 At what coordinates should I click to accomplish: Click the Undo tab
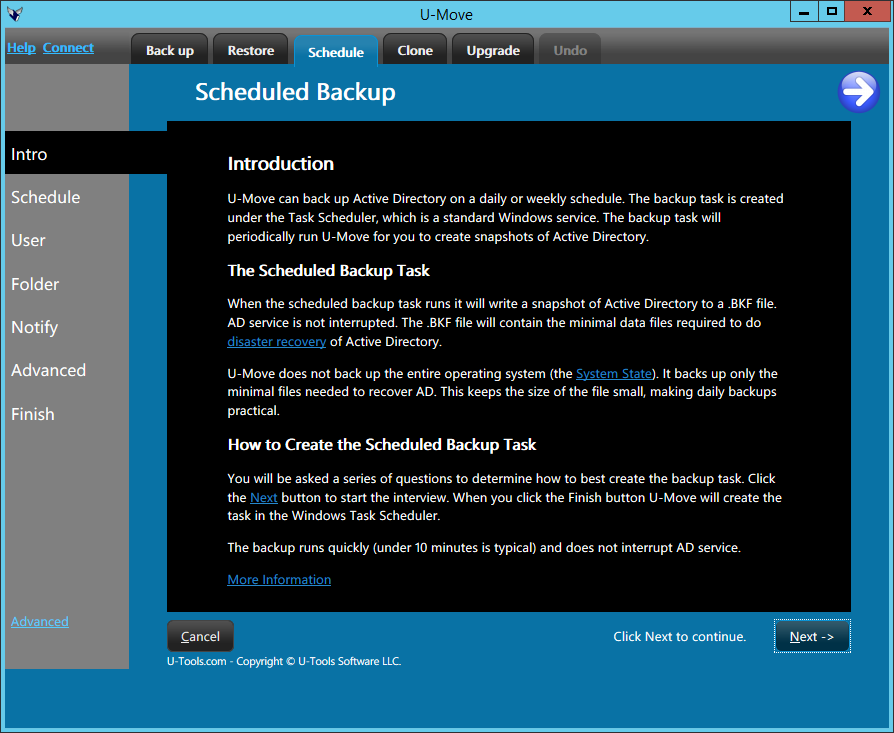point(570,50)
